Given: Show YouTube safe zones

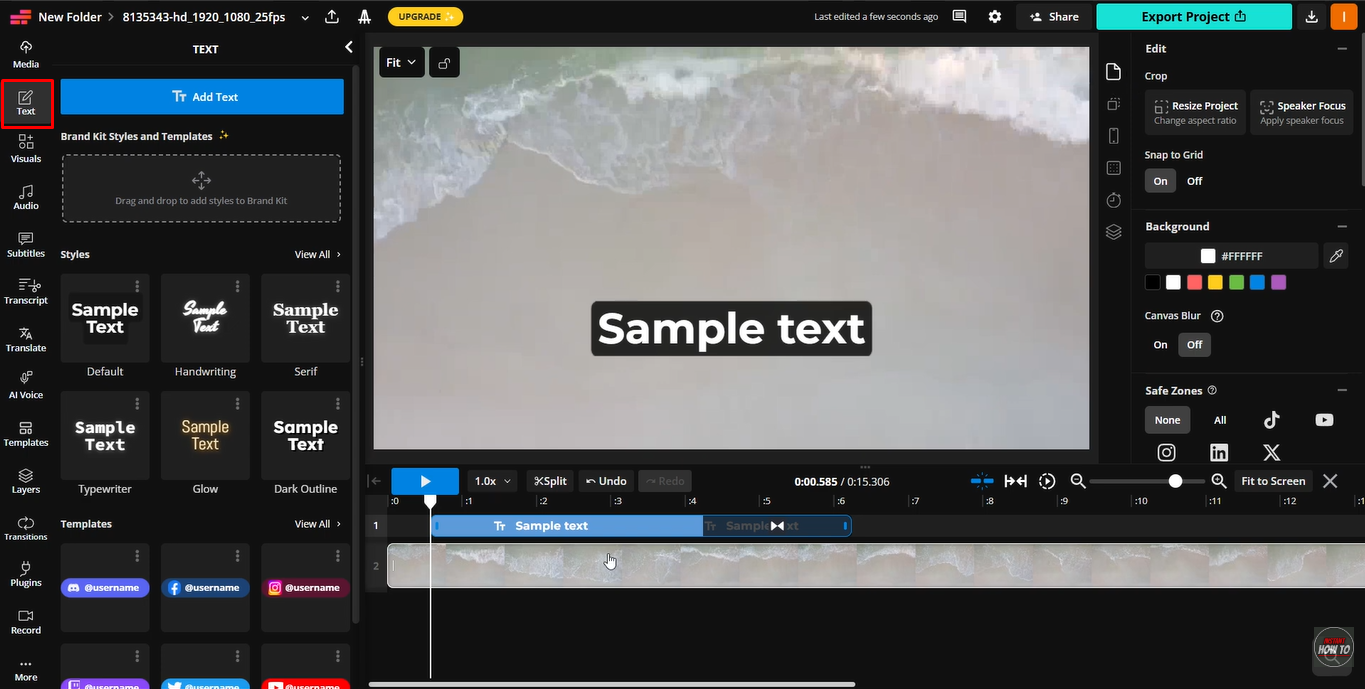Looking at the screenshot, I should point(1324,420).
